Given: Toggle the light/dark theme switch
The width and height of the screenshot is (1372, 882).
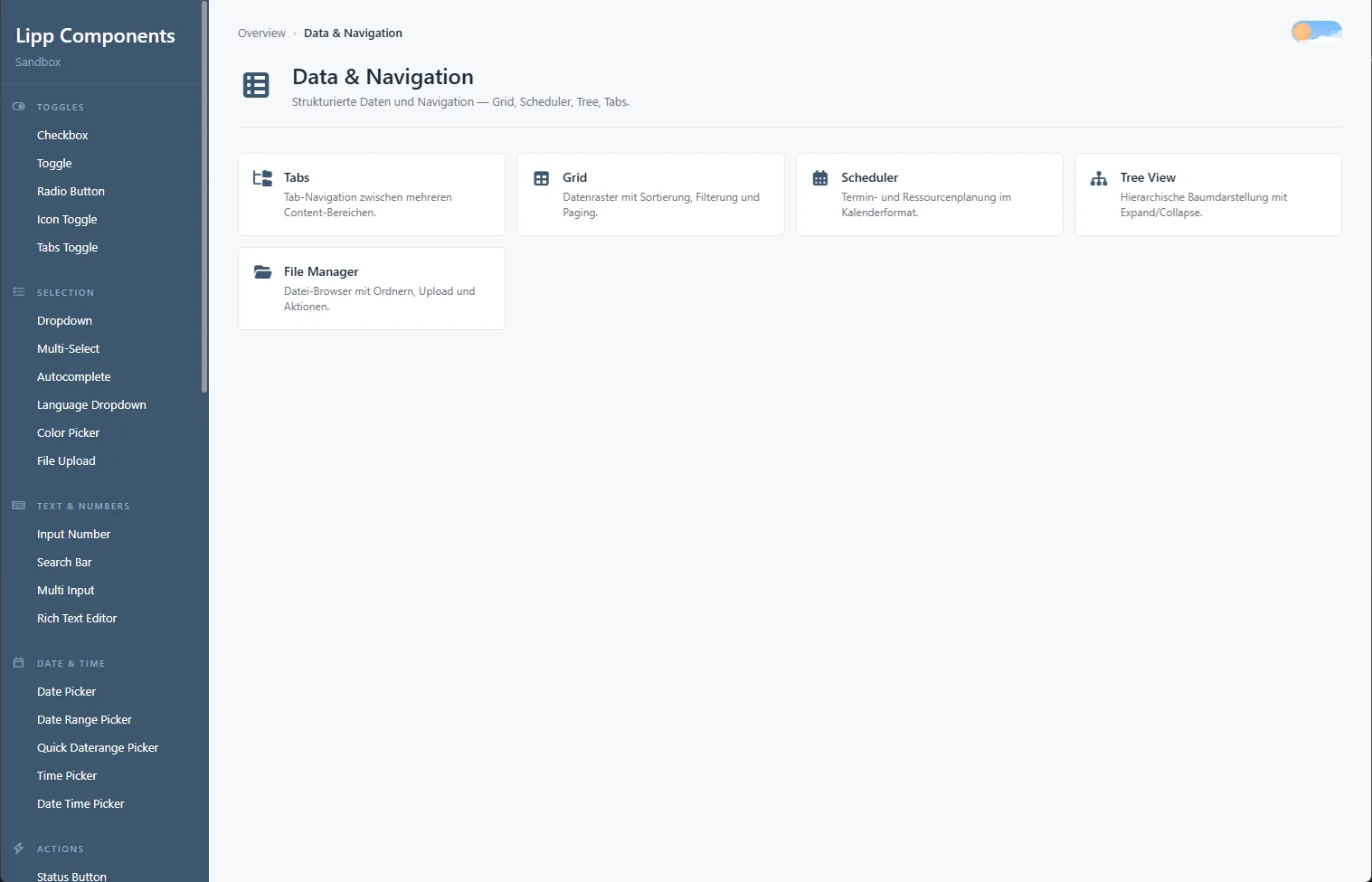Looking at the screenshot, I should [1316, 33].
